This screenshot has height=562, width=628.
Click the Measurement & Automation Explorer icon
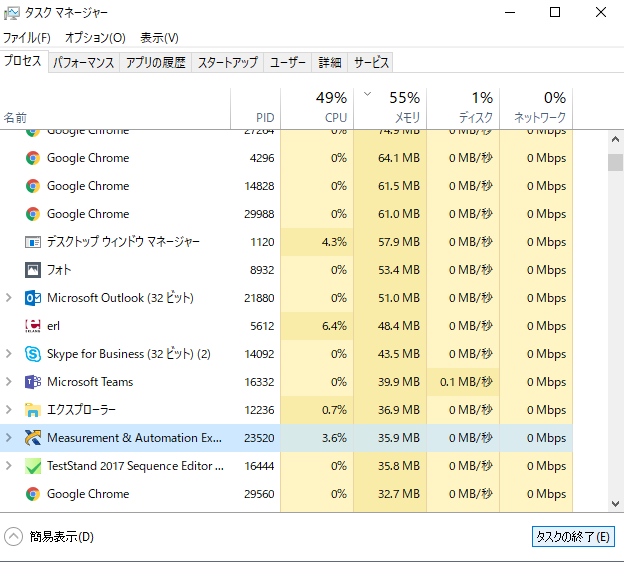pyautogui.click(x=33, y=438)
